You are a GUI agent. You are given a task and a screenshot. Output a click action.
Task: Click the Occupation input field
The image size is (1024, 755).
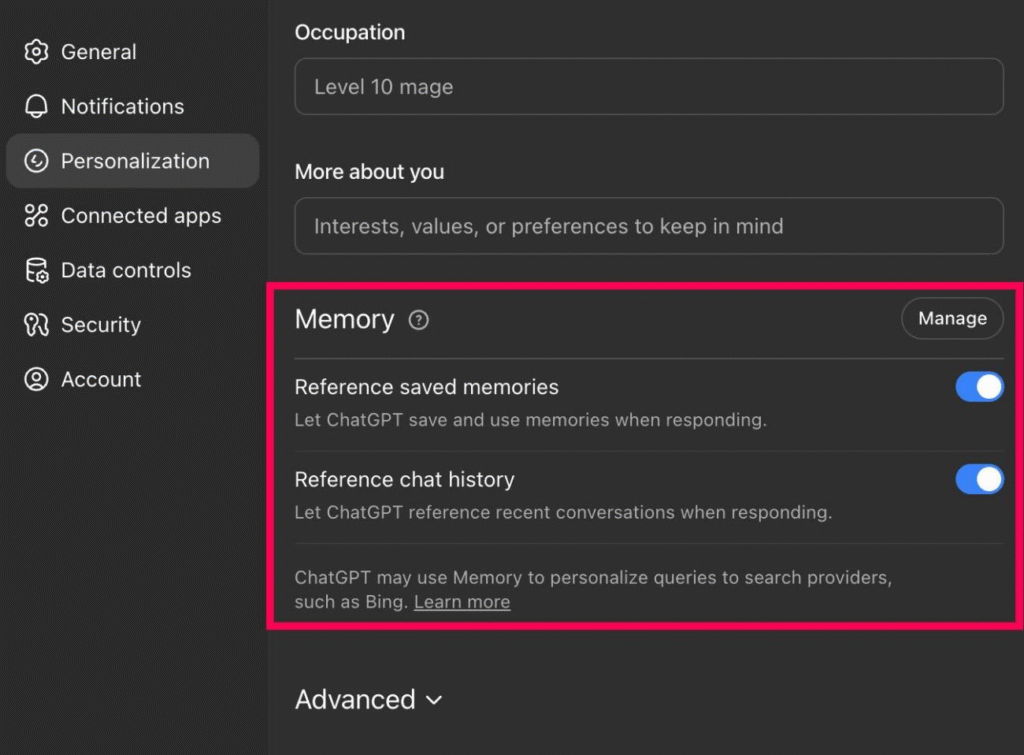(x=648, y=87)
